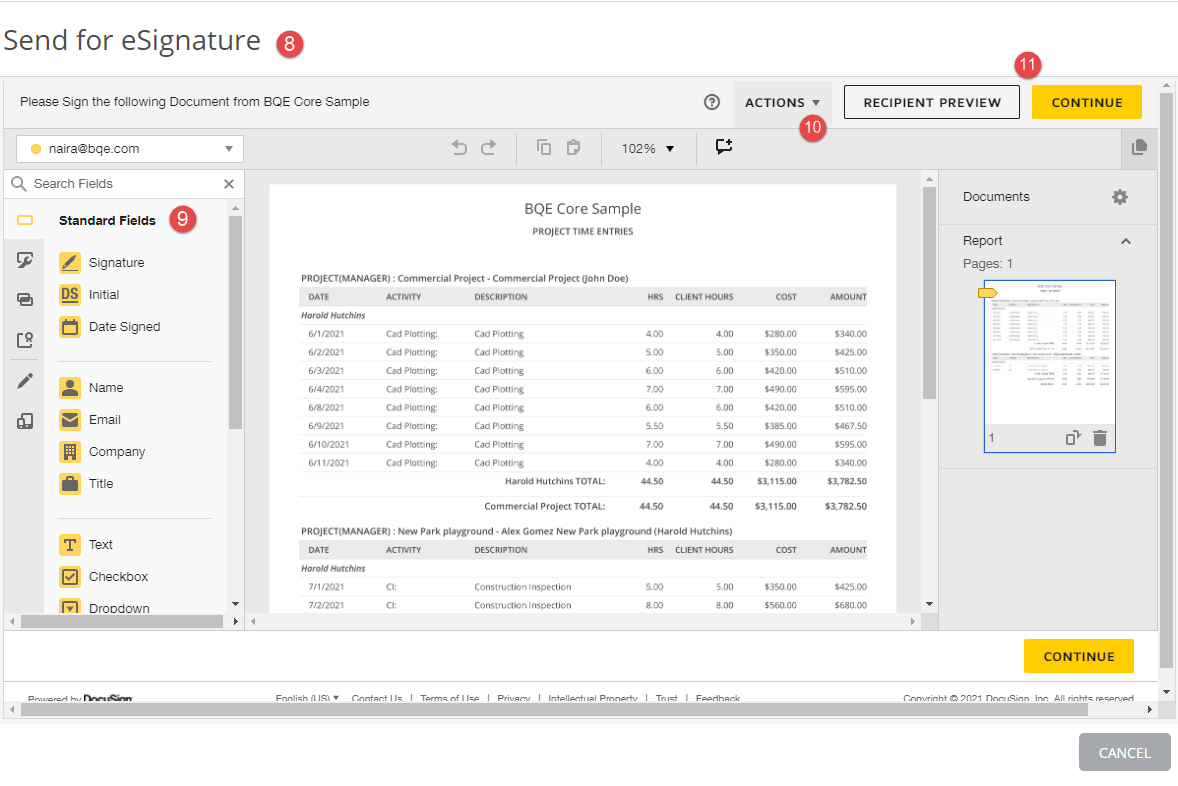Viewport: 1178px width, 786px height.
Task: Click the $467.50 amount cell
Action: 850,426
